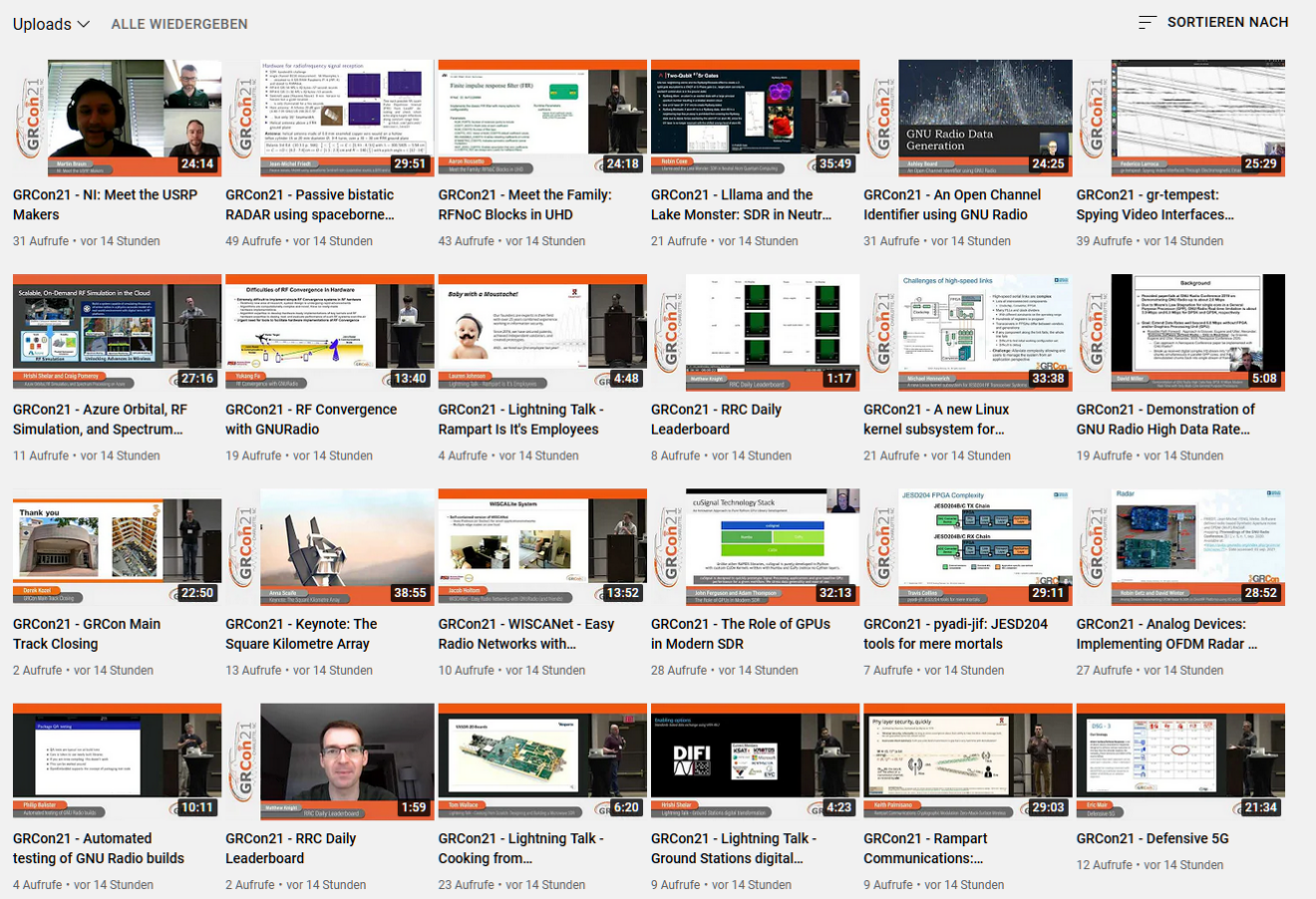The height and width of the screenshot is (899, 1316).
Task: Open thumbnail of Lllama and the Lake Monster
Action: (755, 118)
